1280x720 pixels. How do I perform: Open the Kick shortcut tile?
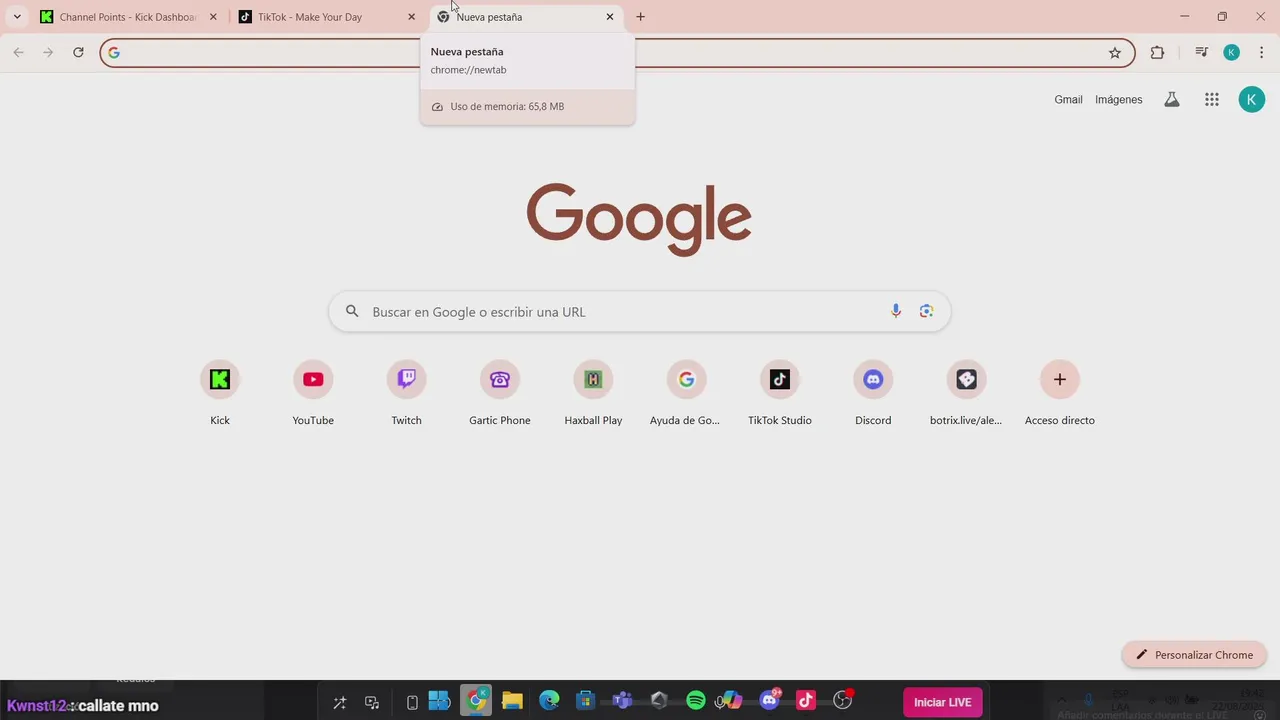pos(220,392)
